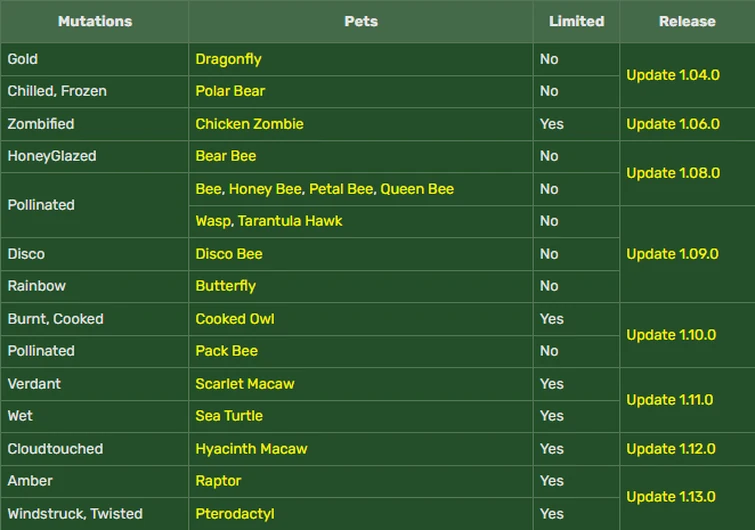
Task: Click the Scarlet Macaw link
Action: [245, 384]
